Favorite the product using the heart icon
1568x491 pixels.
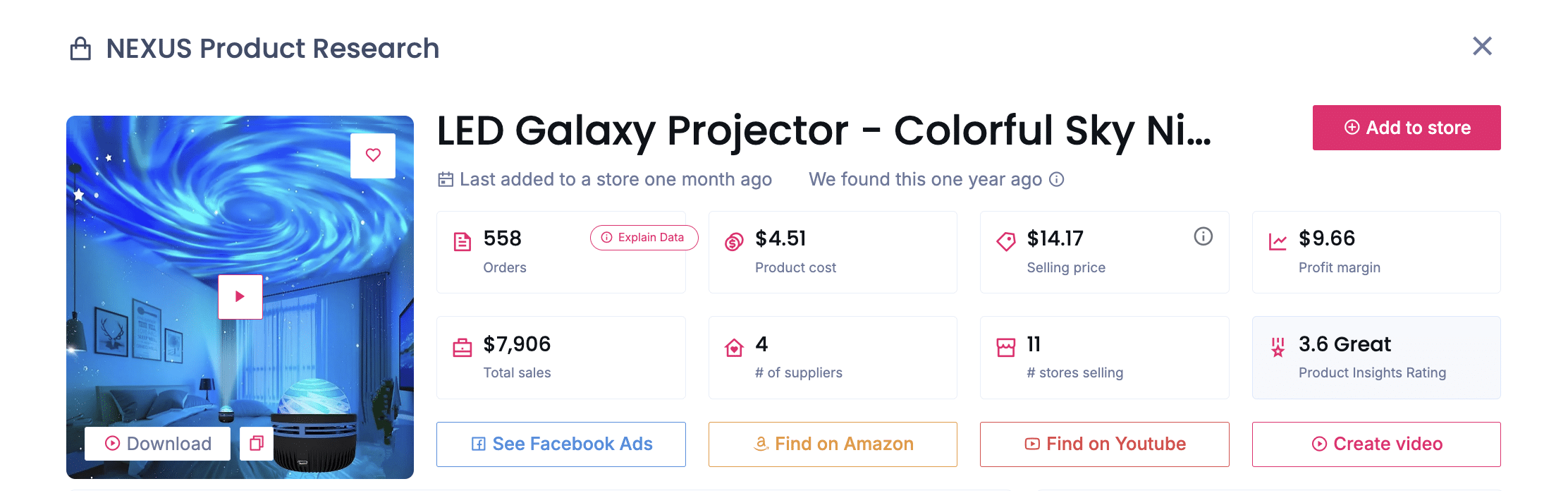(372, 155)
